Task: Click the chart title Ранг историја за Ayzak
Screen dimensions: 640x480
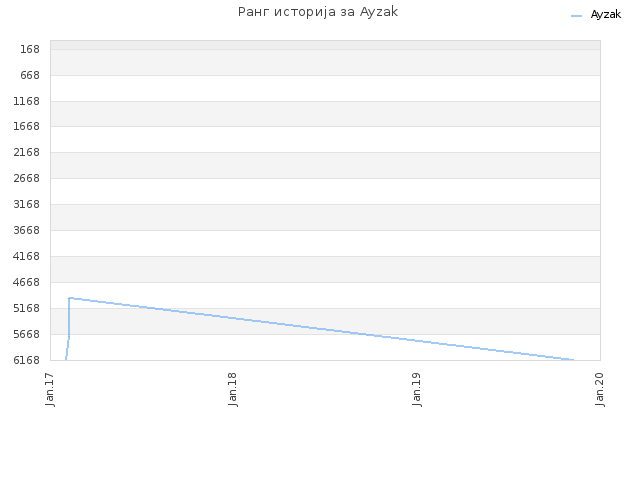Action: [x=318, y=12]
